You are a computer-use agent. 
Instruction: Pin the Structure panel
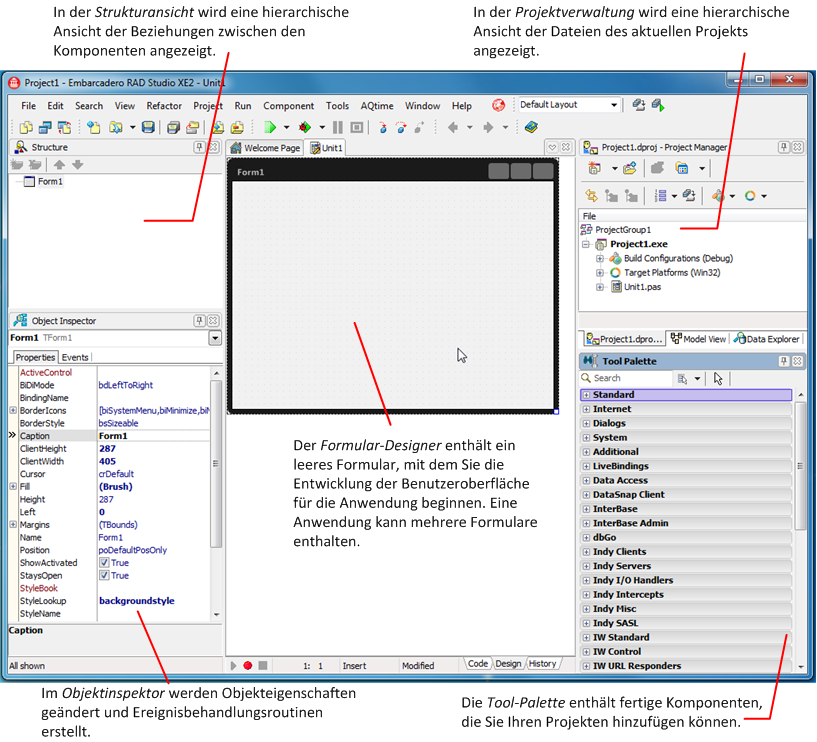click(200, 147)
